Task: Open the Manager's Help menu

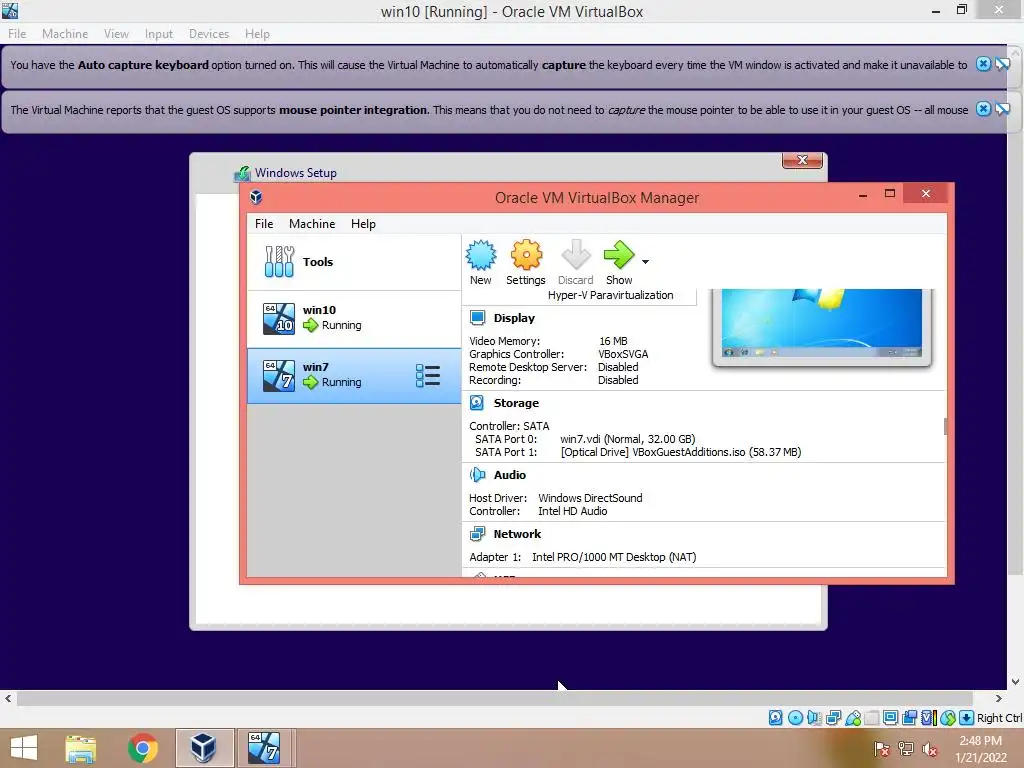Action: pos(363,224)
